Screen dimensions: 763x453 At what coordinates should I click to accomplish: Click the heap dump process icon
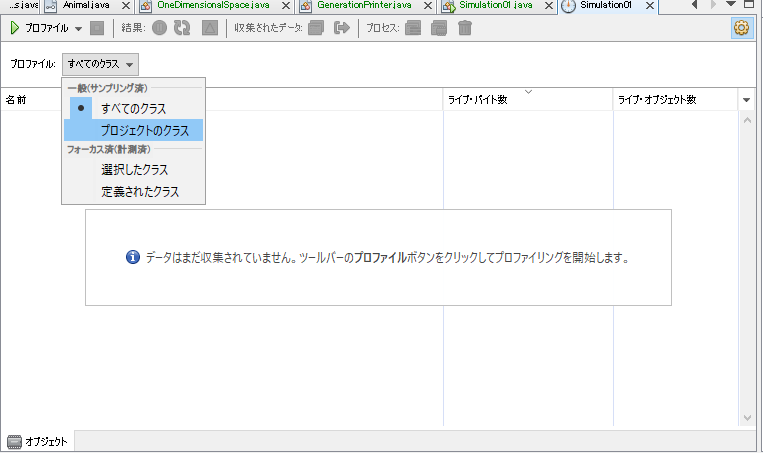pos(439,28)
